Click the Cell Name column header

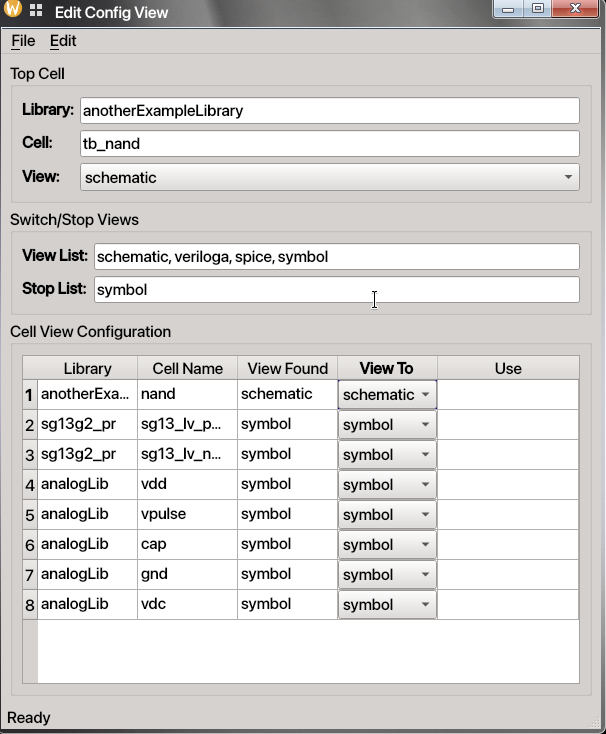[187, 368]
